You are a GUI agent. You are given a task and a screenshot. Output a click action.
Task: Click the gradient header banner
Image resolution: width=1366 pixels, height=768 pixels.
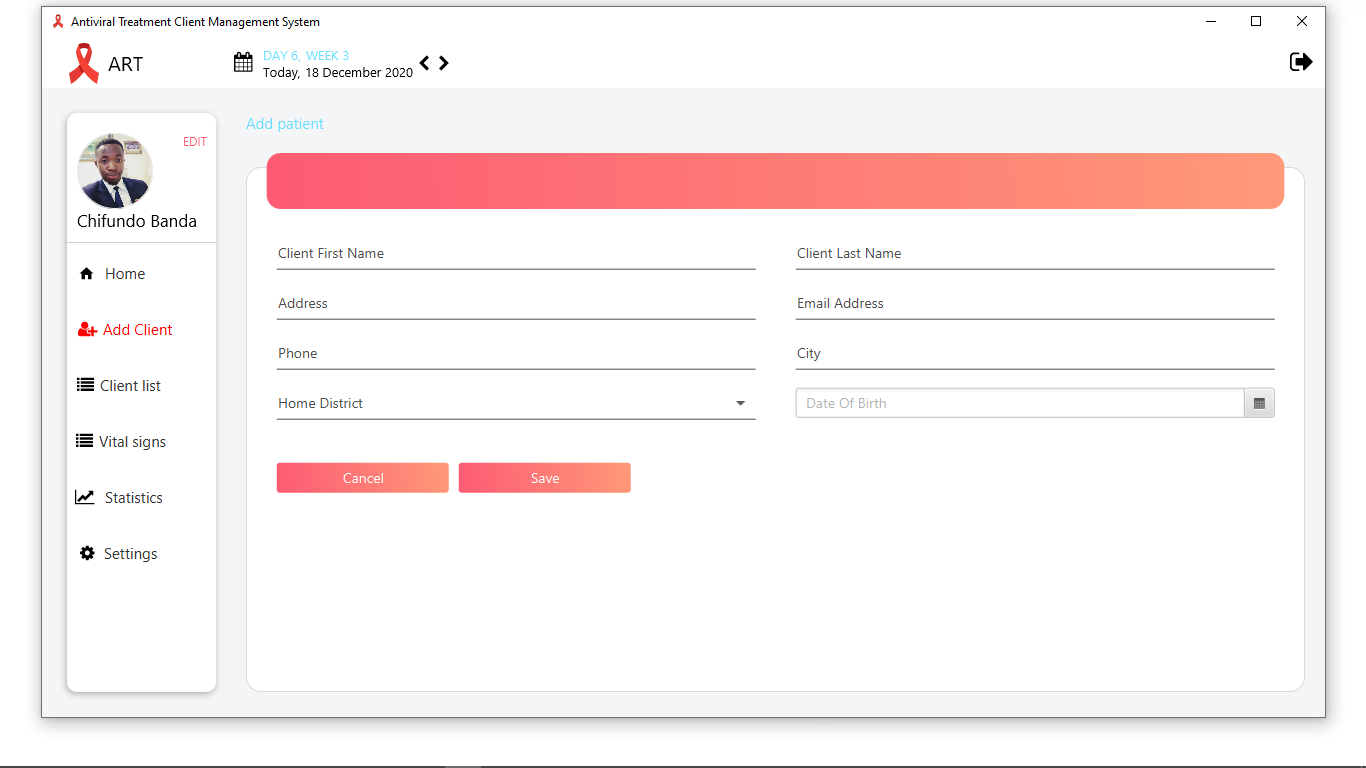(775, 181)
